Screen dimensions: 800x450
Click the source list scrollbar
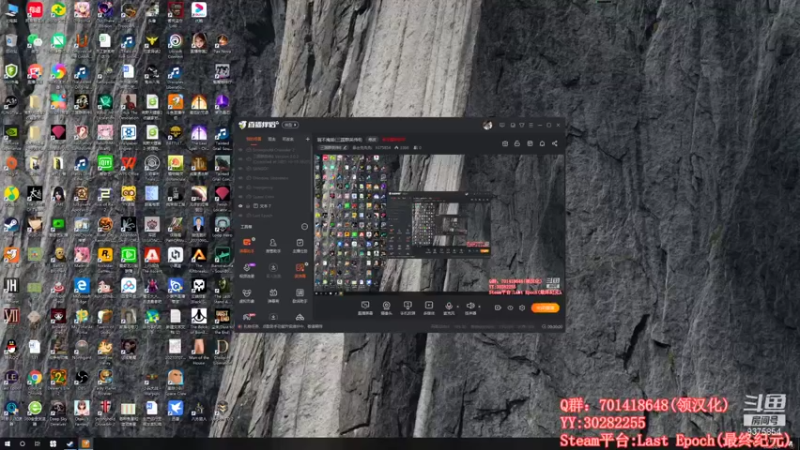click(x=312, y=179)
